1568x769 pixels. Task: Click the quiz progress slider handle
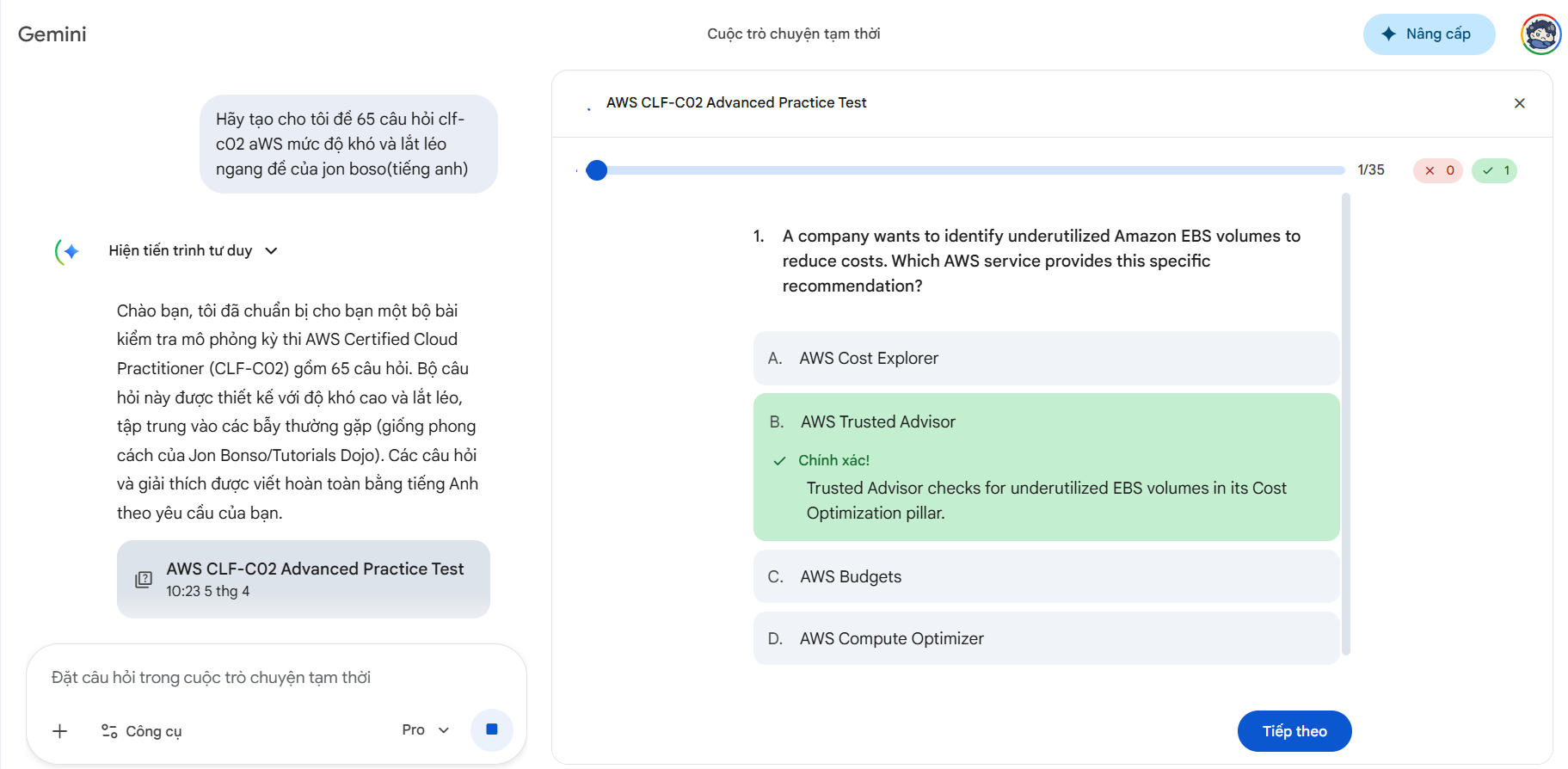point(596,170)
